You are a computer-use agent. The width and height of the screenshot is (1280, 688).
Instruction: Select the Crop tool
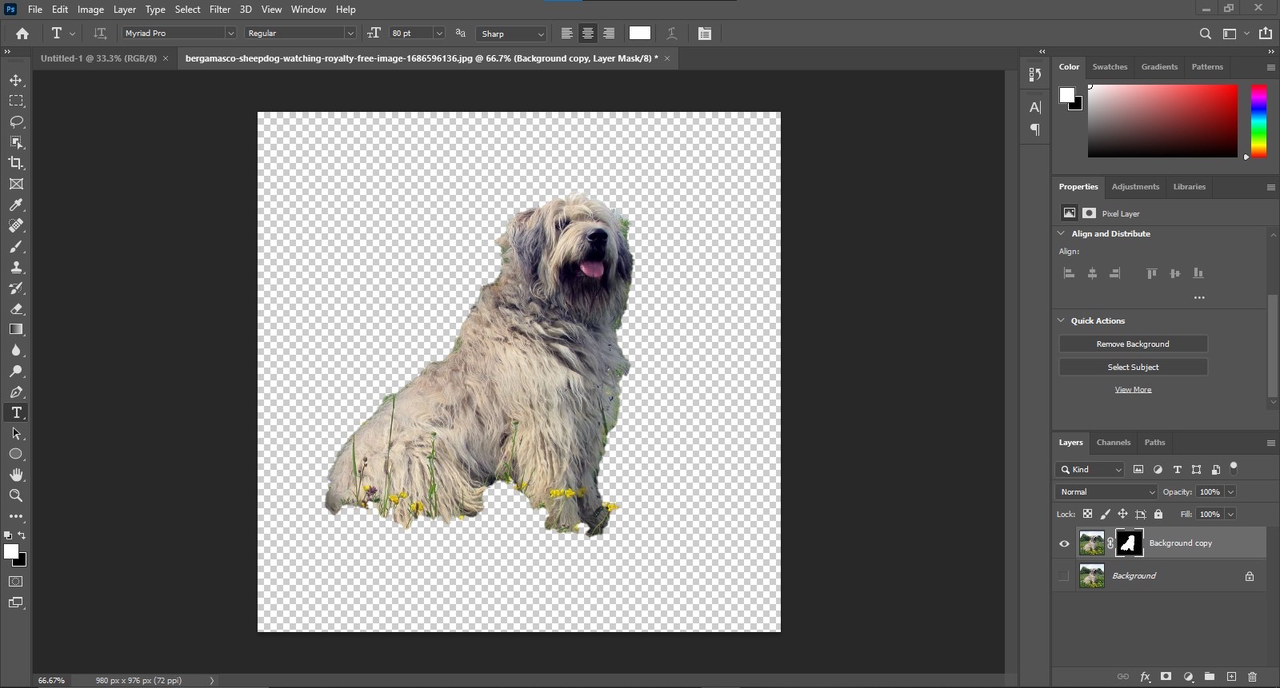[16, 163]
